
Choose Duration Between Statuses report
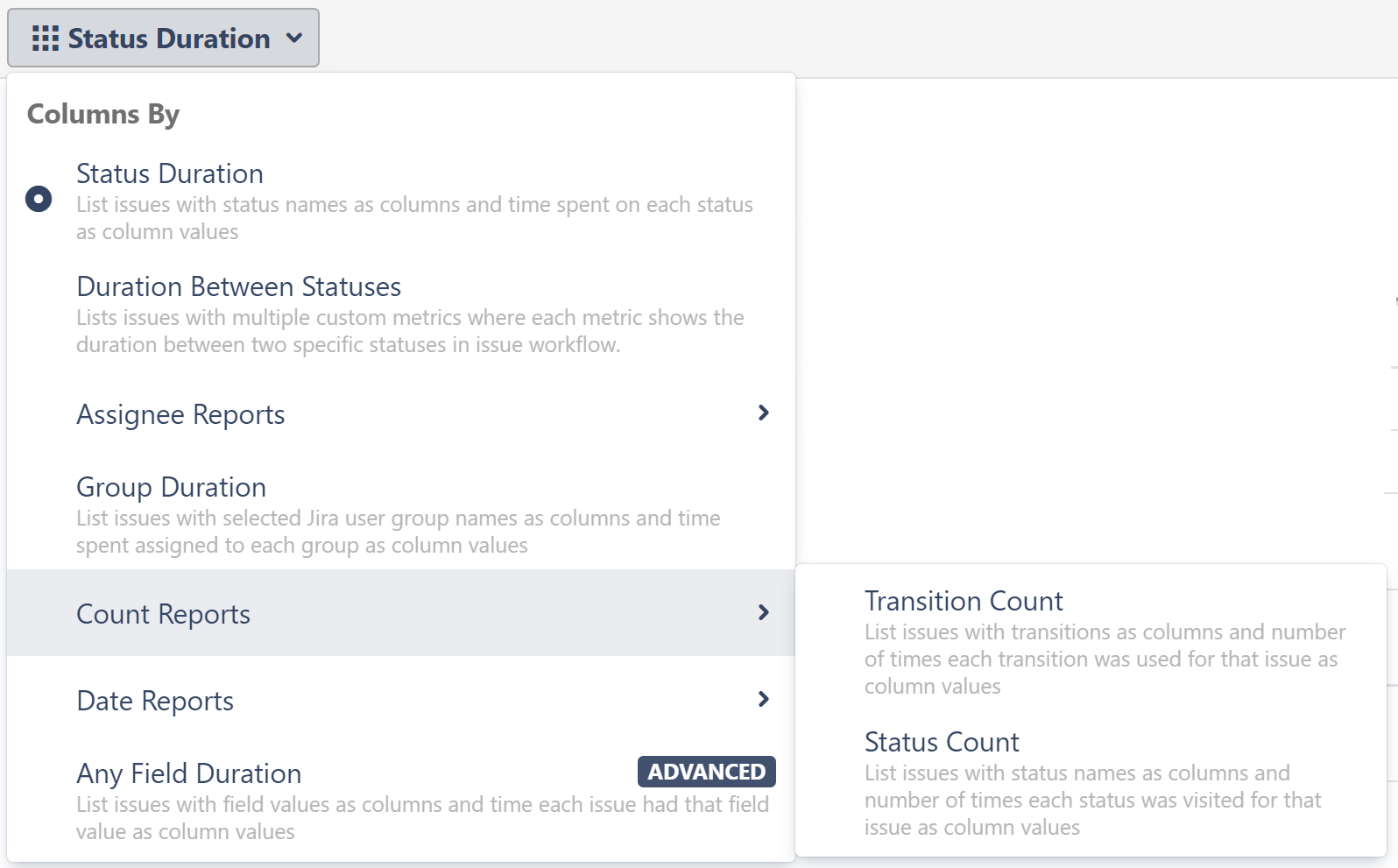[x=238, y=286]
